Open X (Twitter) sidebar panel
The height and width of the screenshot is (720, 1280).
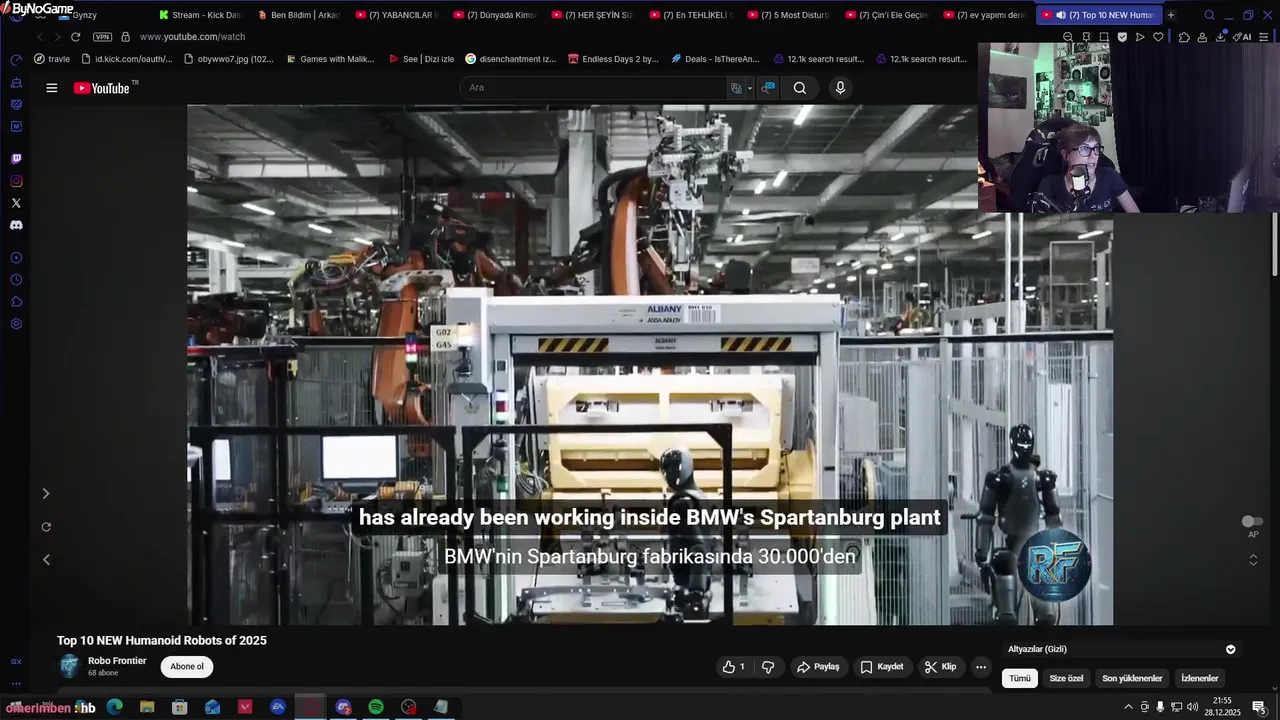(16, 203)
